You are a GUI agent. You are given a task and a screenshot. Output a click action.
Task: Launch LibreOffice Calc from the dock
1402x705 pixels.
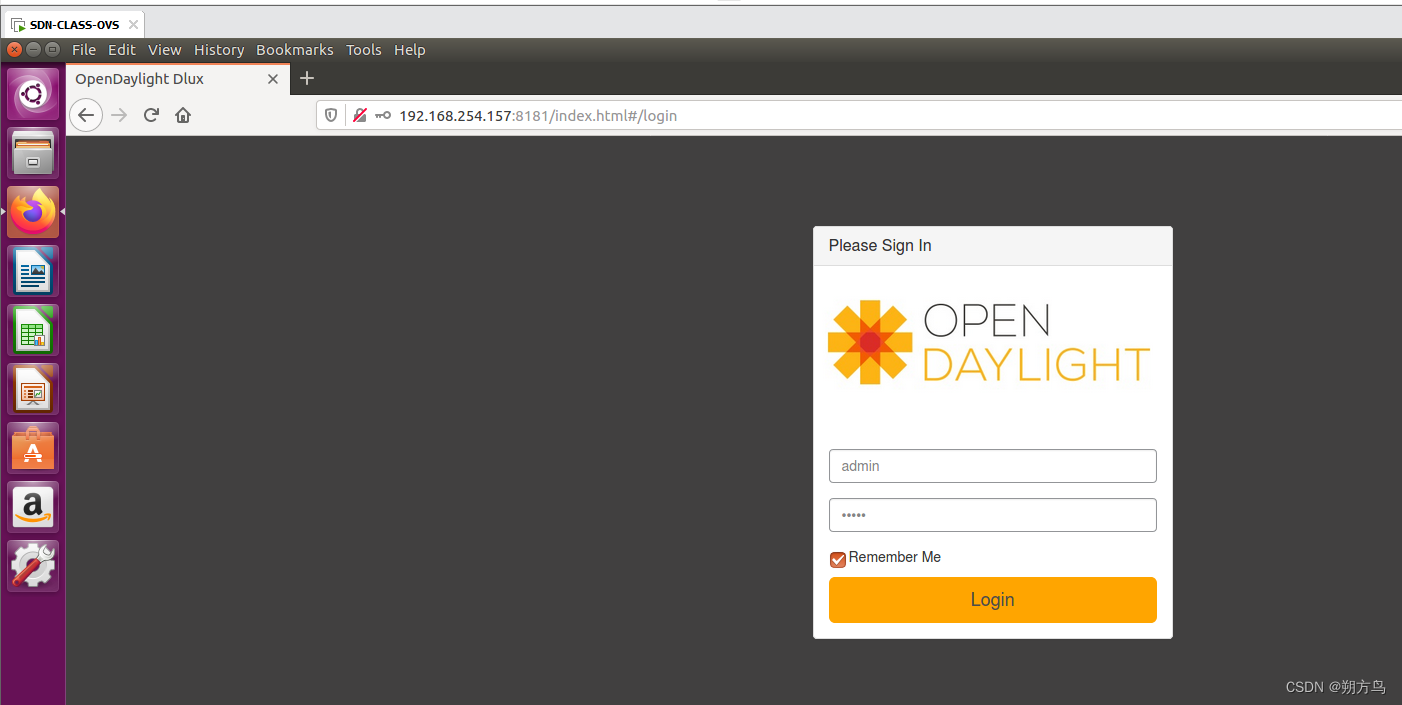(33, 330)
